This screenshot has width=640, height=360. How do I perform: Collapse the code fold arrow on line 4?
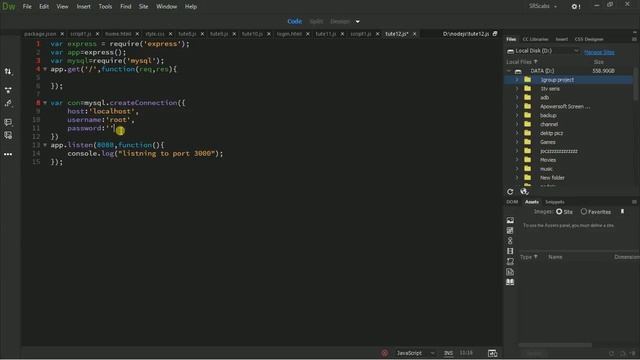(x=45, y=69)
